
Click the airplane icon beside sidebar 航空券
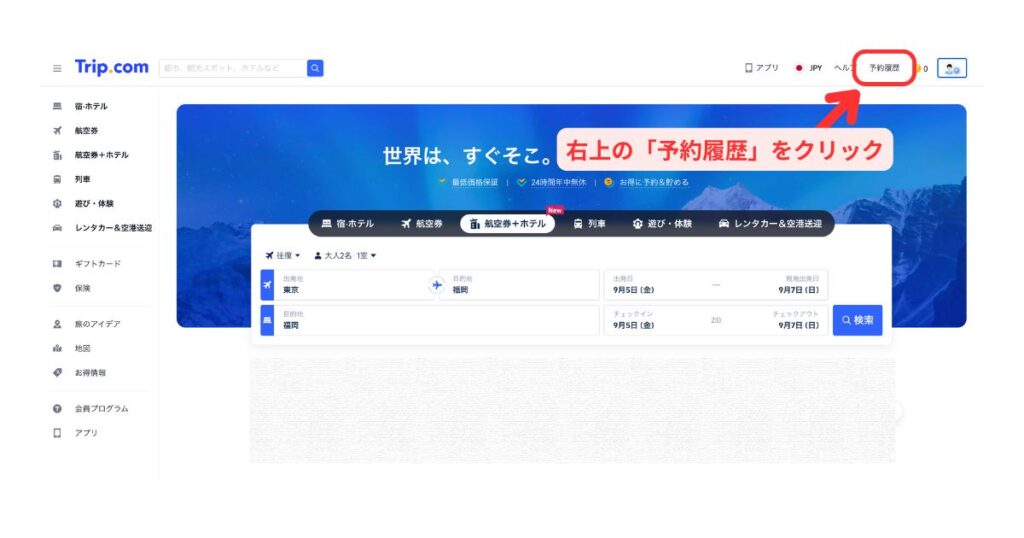click(57, 131)
